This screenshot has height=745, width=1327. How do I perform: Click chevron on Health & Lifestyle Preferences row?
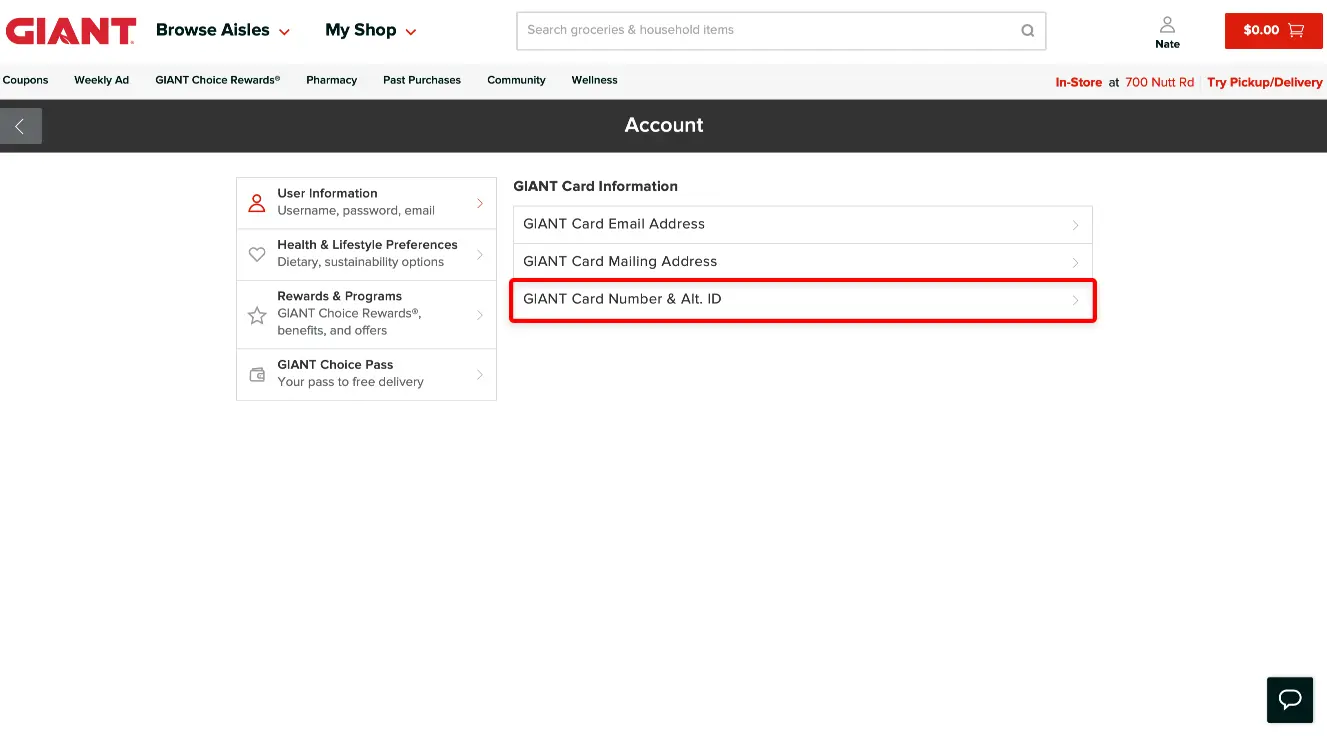click(480, 255)
